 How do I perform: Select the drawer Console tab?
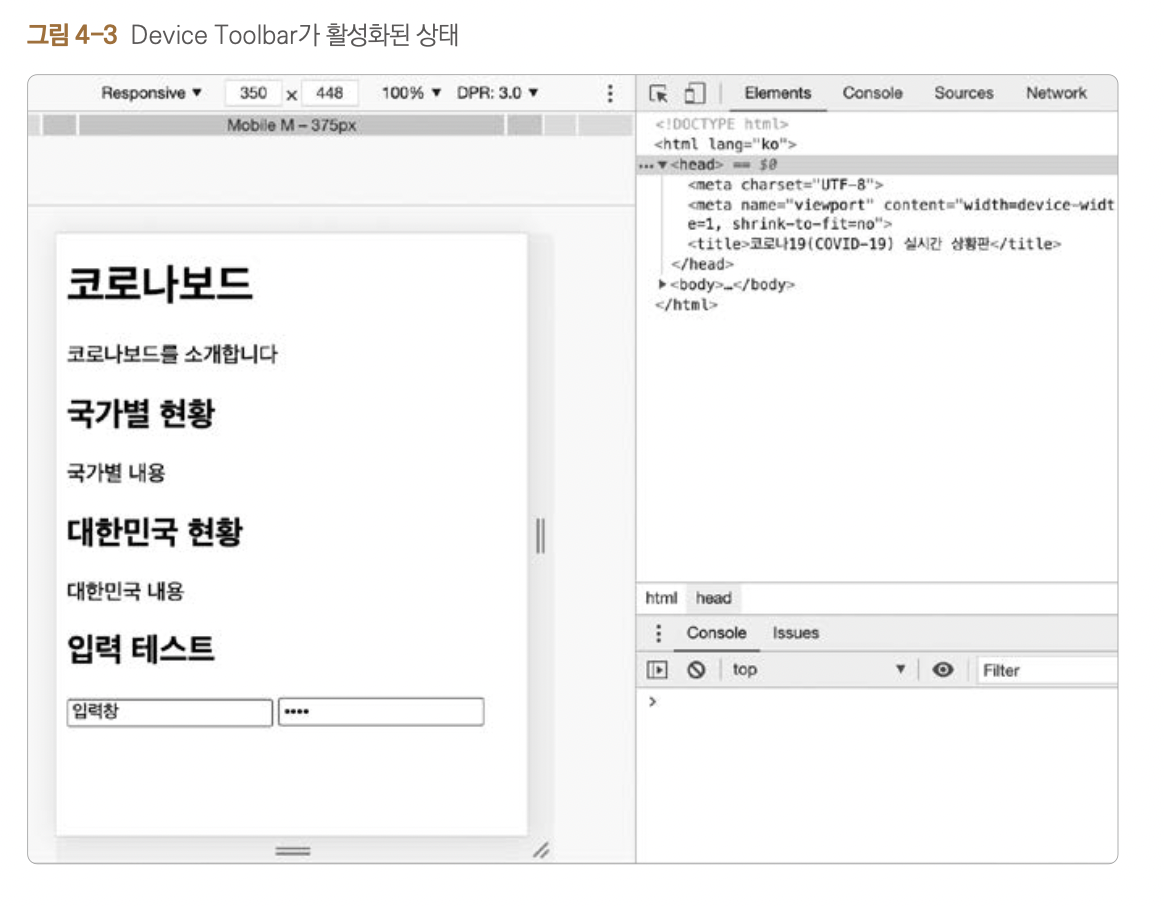[x=716, y=633]
